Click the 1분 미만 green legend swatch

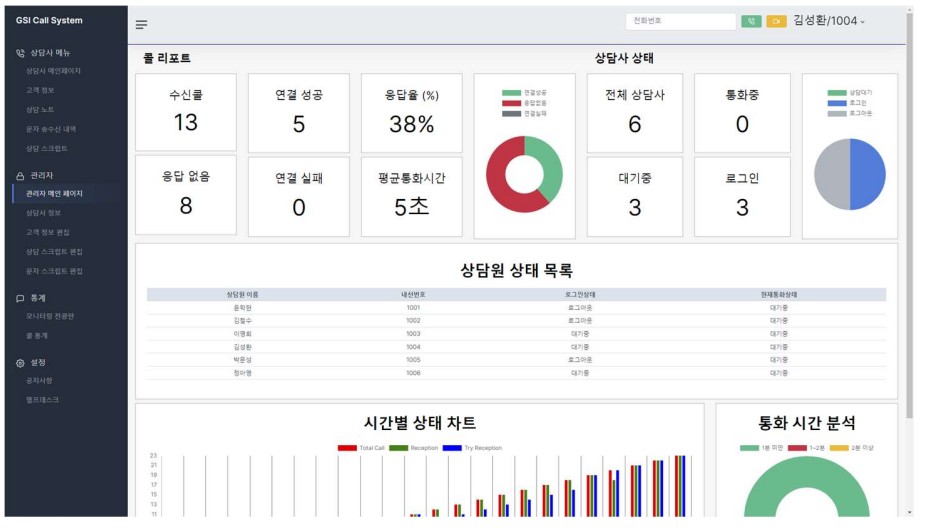point(749,448)
